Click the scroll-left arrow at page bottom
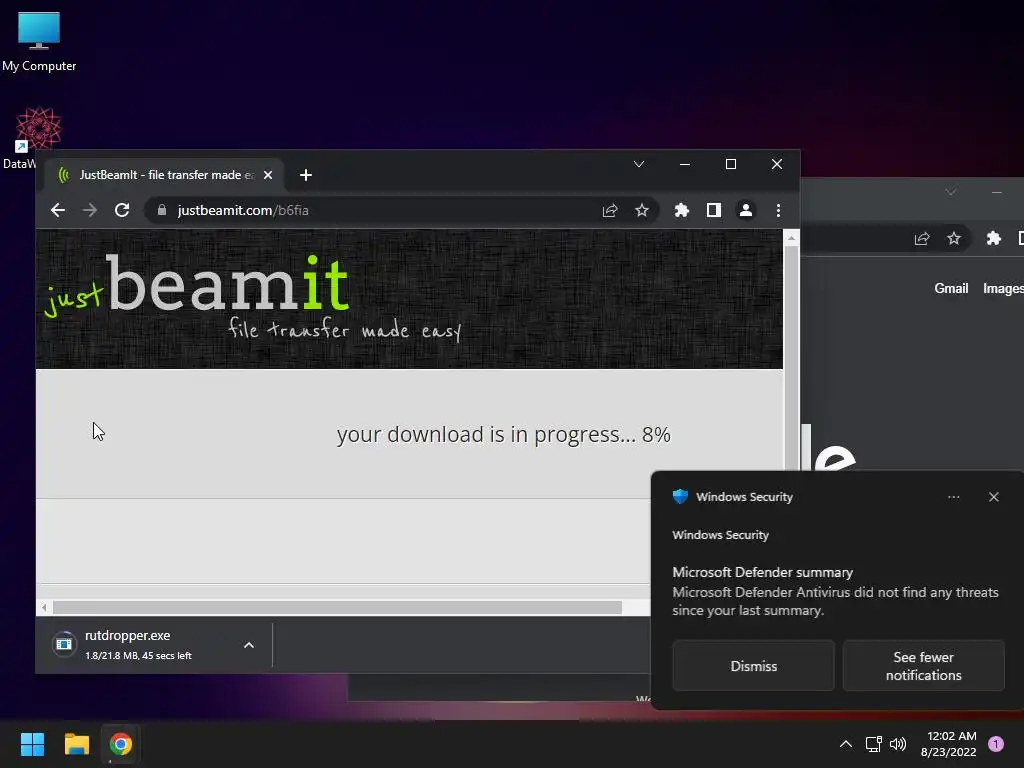Image resolution: width=1024 pixels, height=768 pixels. click(44, 607)
